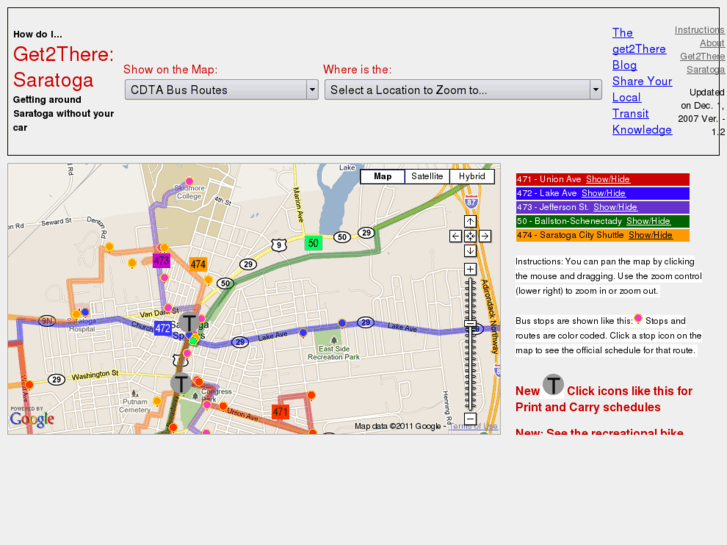
Task: Open The get2There Blog link
Action: (x=639, y=49)
